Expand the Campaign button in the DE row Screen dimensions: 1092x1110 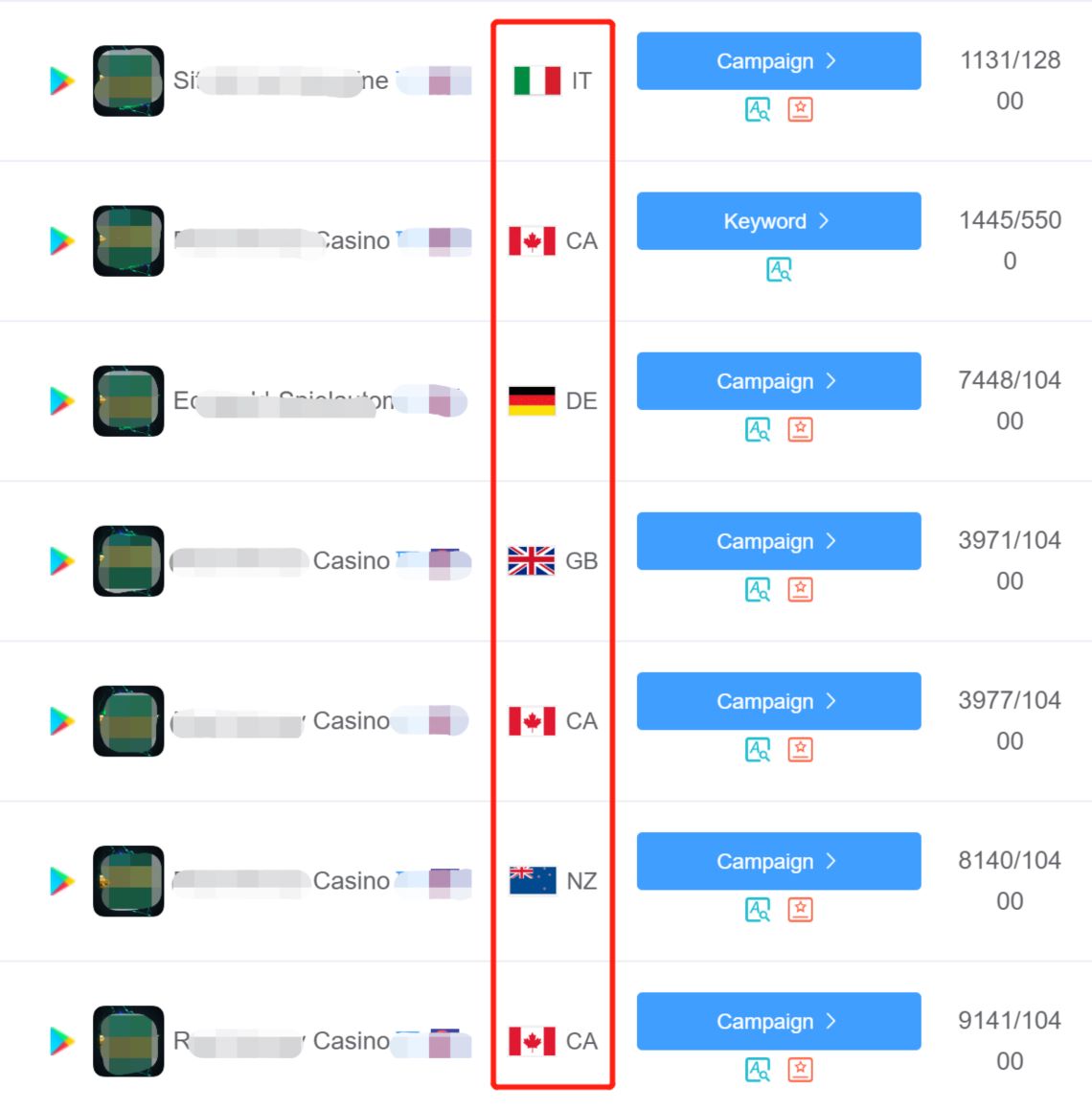[778, 381]
